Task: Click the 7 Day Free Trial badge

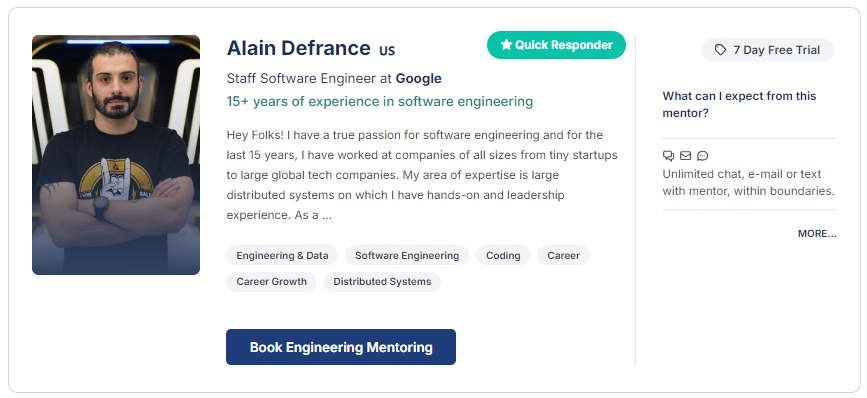Action: 767,50
